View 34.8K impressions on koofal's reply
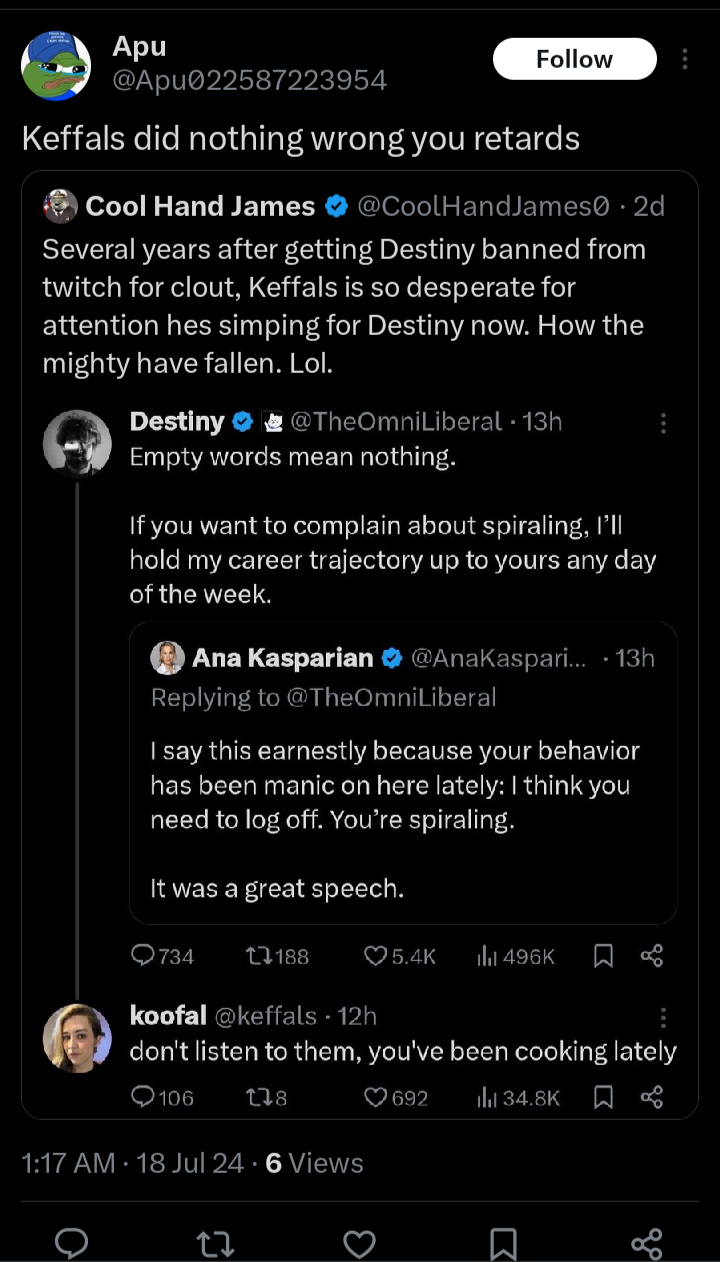Viewport: 720px width, 1262px height. click(x=519, y=1098)
